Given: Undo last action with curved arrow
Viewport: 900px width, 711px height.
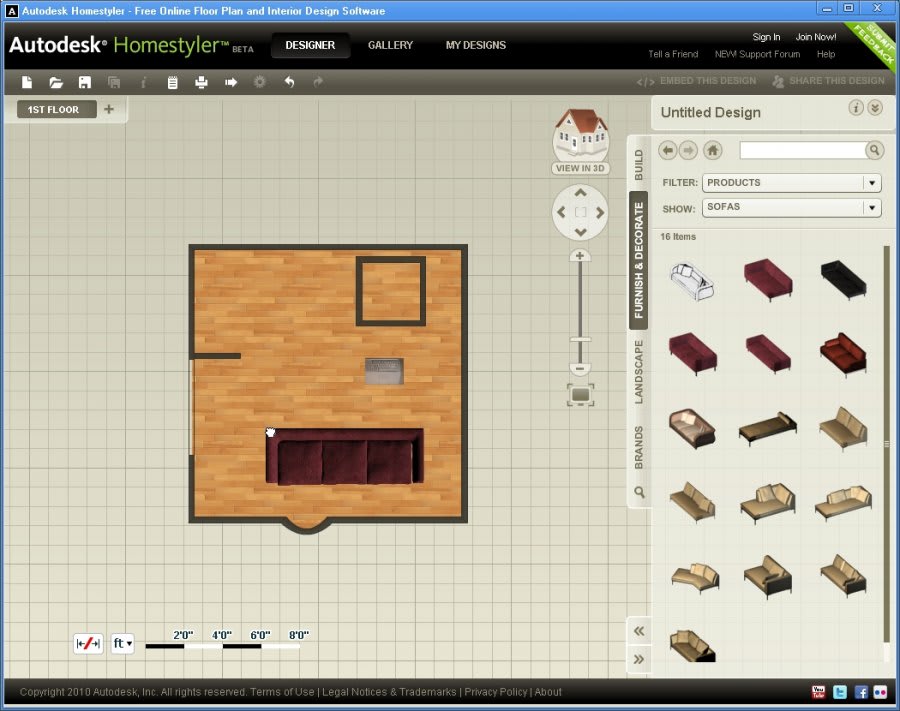Looking at the screenshot, I should point(289,82).
